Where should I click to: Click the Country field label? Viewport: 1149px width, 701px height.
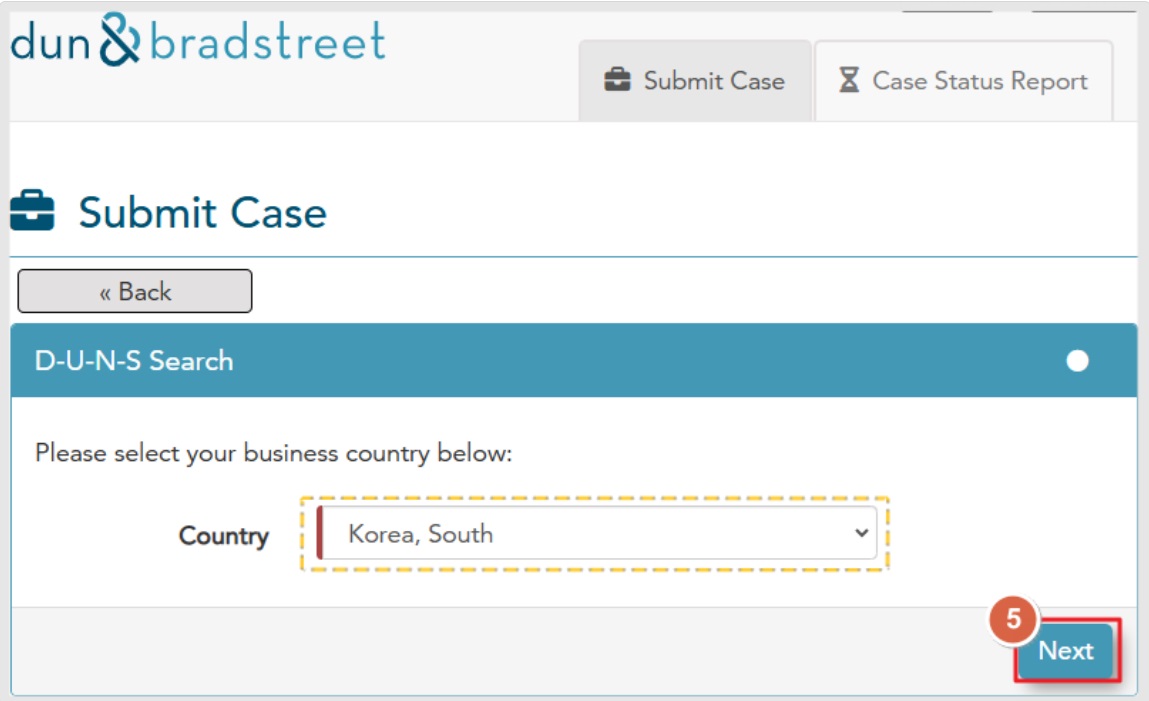pyautogui.click(x=223, y=536)
